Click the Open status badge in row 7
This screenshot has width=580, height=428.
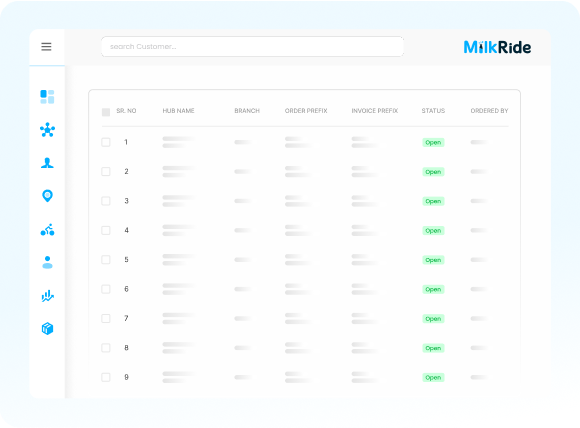click(x=433, y=319)
